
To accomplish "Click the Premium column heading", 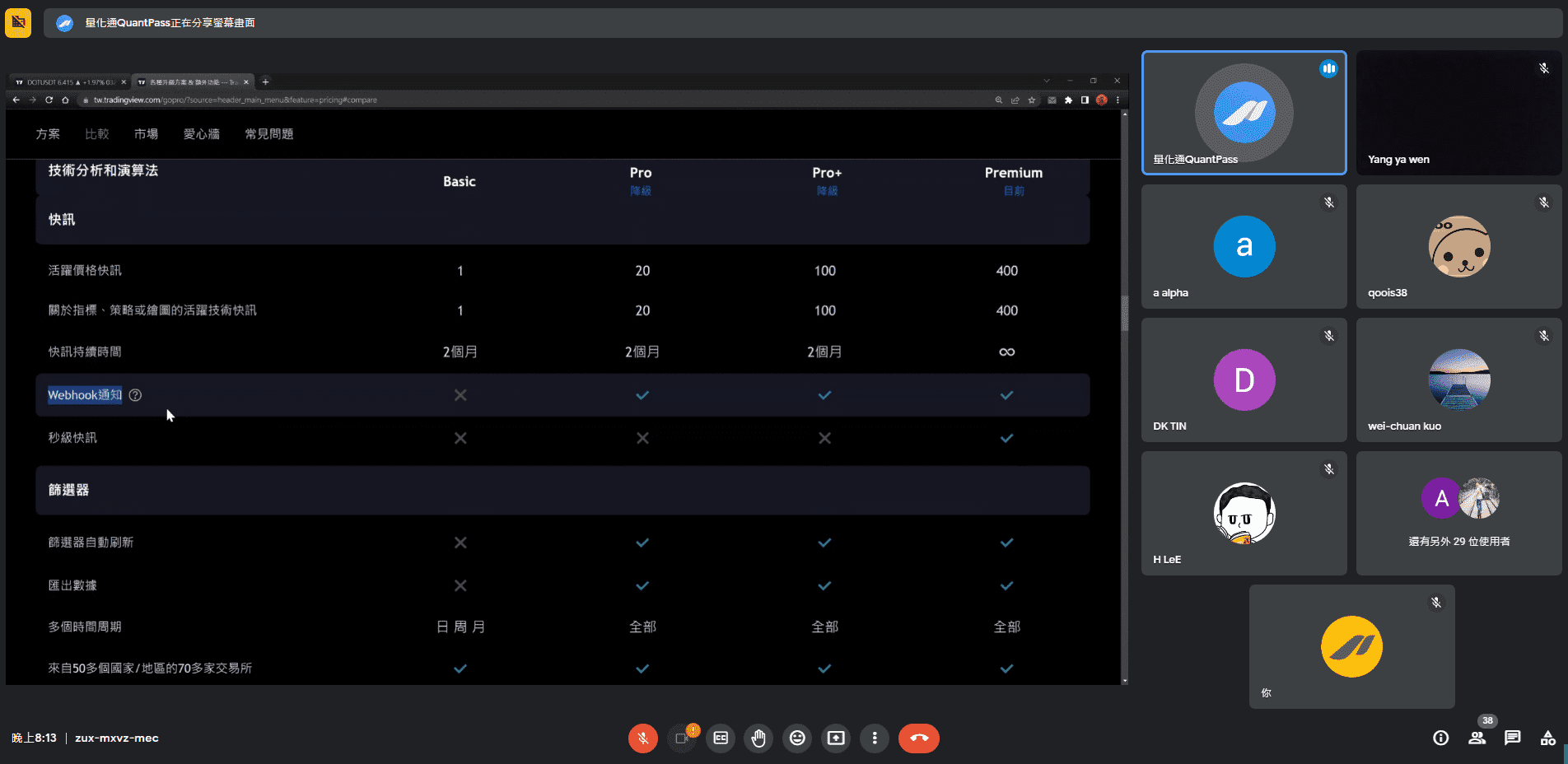I will (1014, 173).
